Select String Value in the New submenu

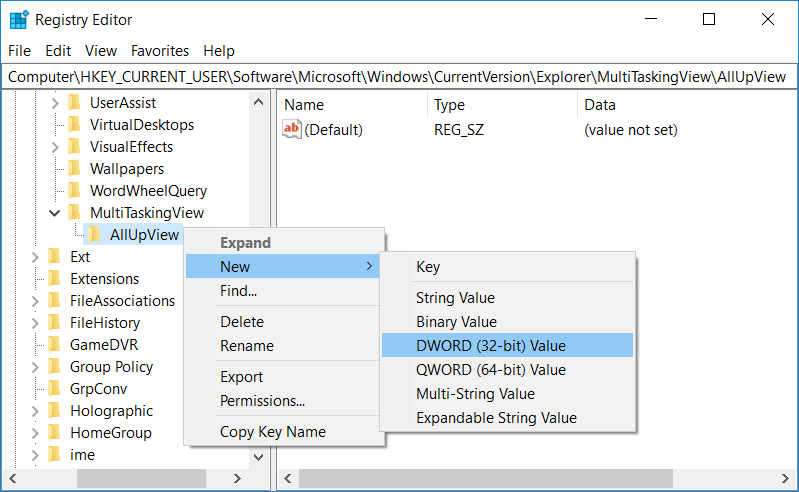[455, 298]
